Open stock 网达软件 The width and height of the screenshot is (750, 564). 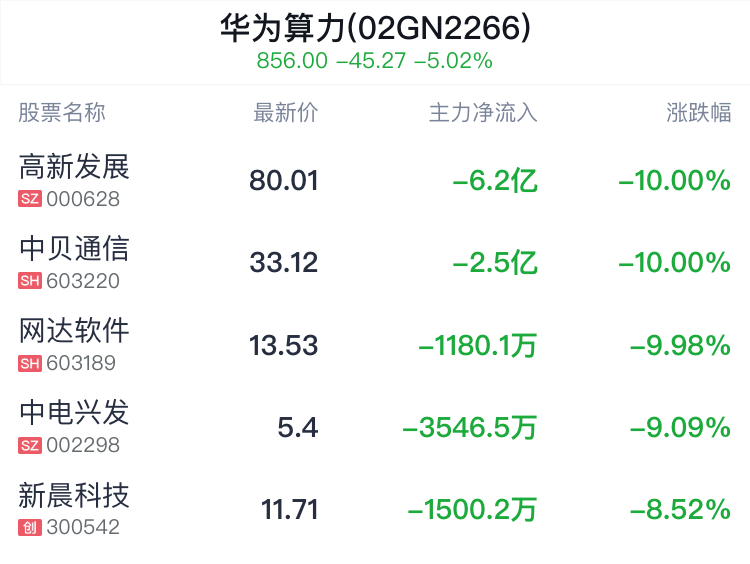75,330
